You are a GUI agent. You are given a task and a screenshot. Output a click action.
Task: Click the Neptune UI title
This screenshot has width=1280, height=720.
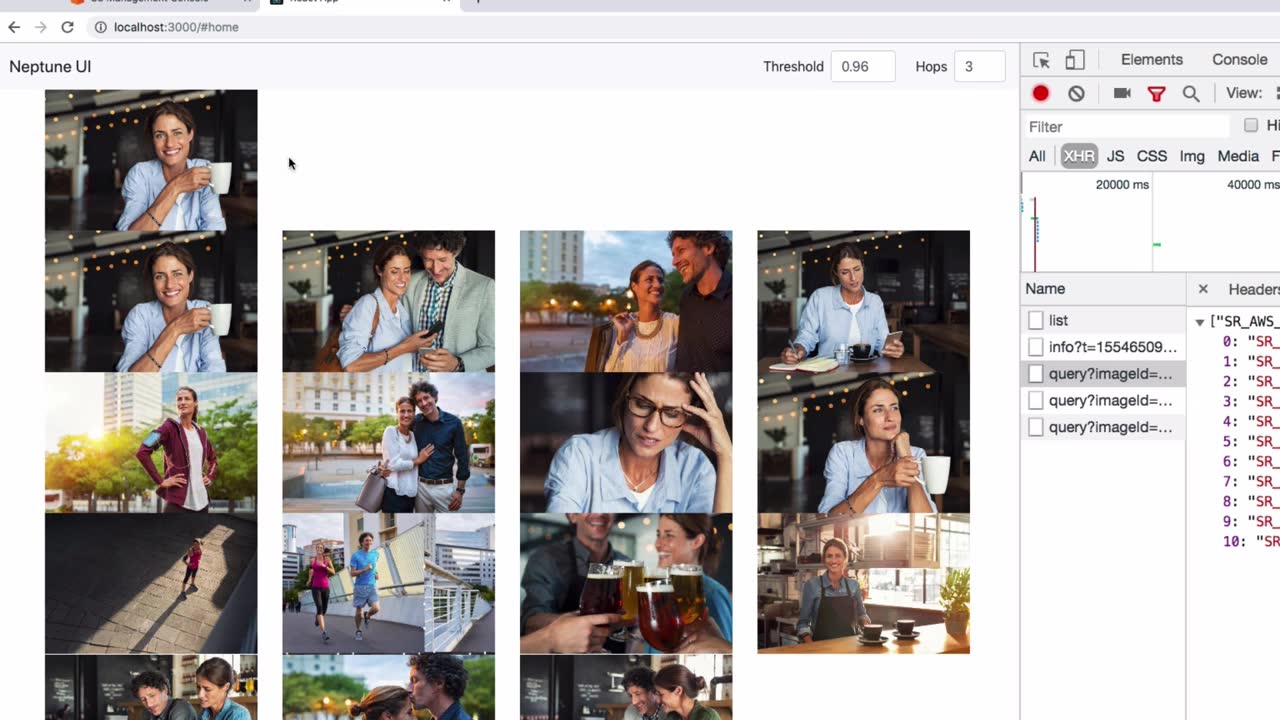[50, 67]
